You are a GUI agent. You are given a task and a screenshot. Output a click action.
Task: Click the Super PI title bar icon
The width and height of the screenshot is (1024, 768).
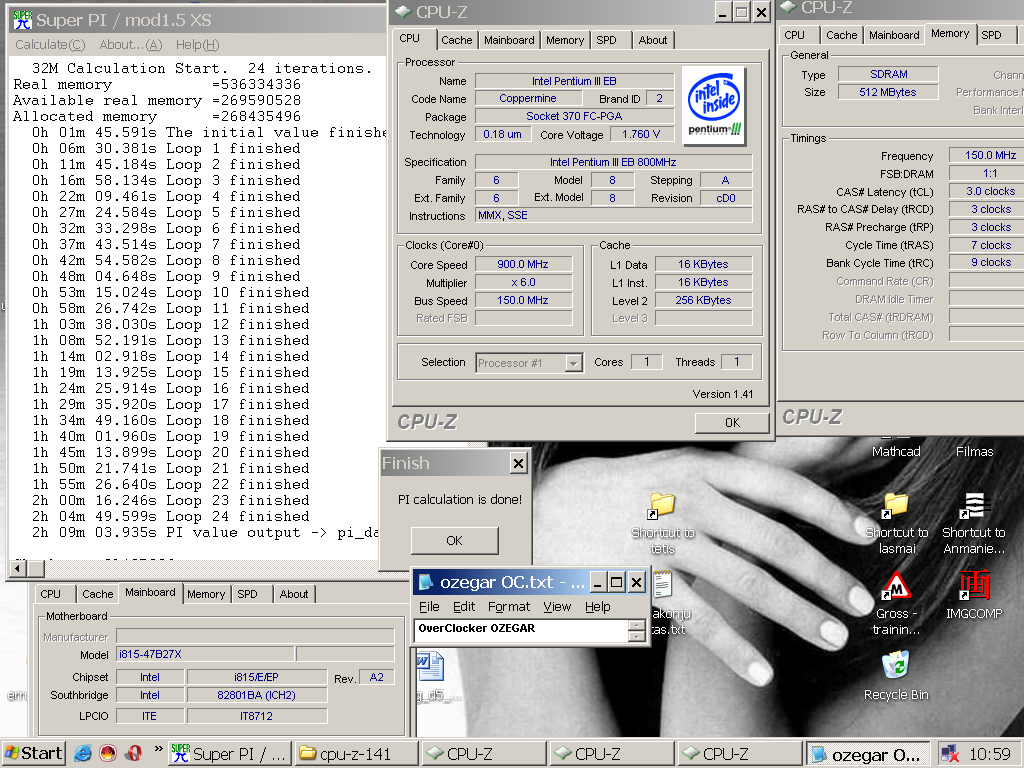click(22, 20)
